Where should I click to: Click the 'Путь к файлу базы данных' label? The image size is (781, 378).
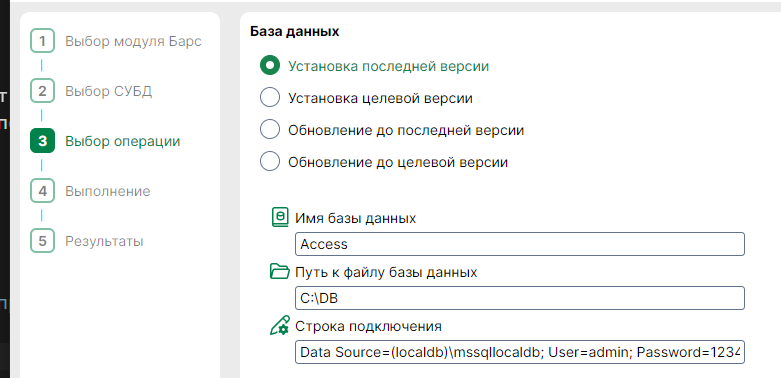click(386, 272)
